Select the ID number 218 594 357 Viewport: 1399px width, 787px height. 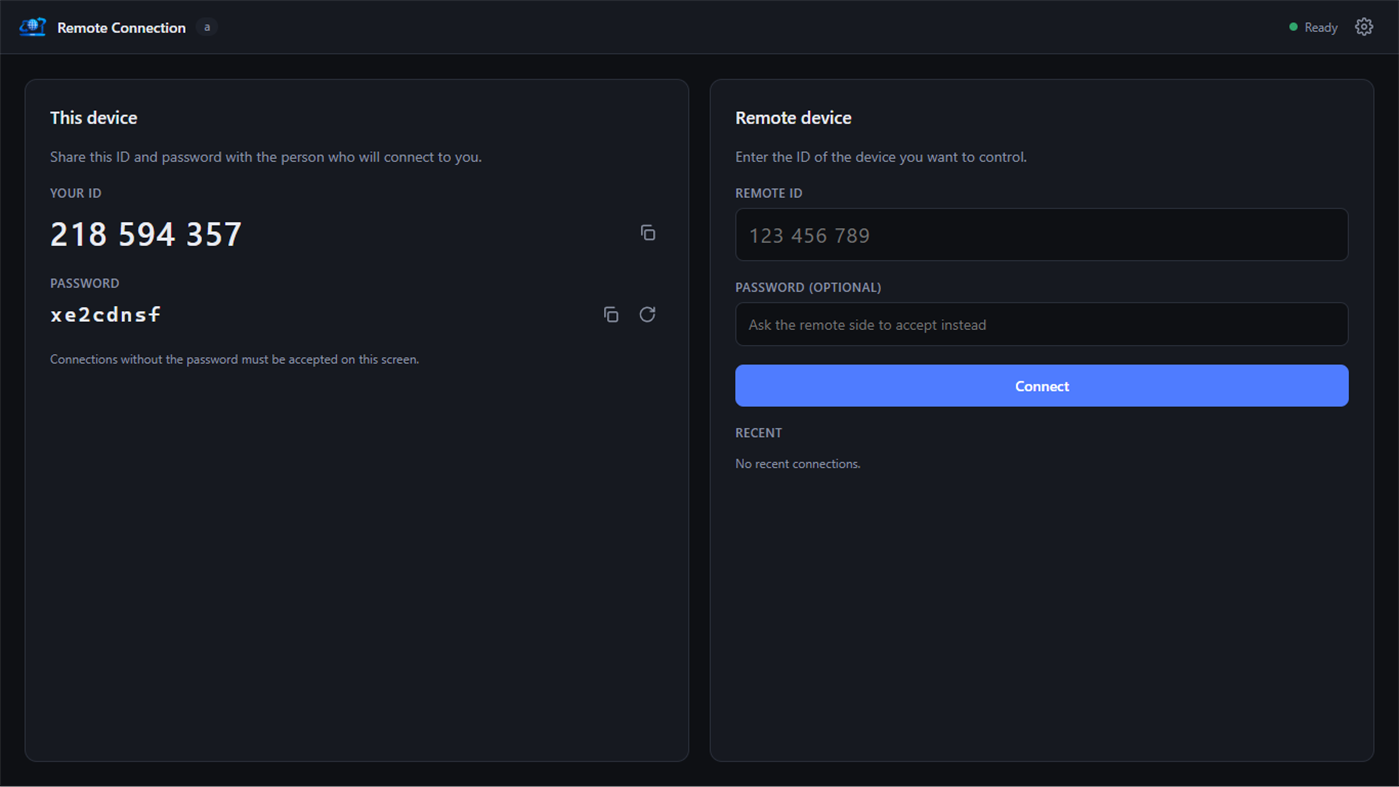point(146,234)
